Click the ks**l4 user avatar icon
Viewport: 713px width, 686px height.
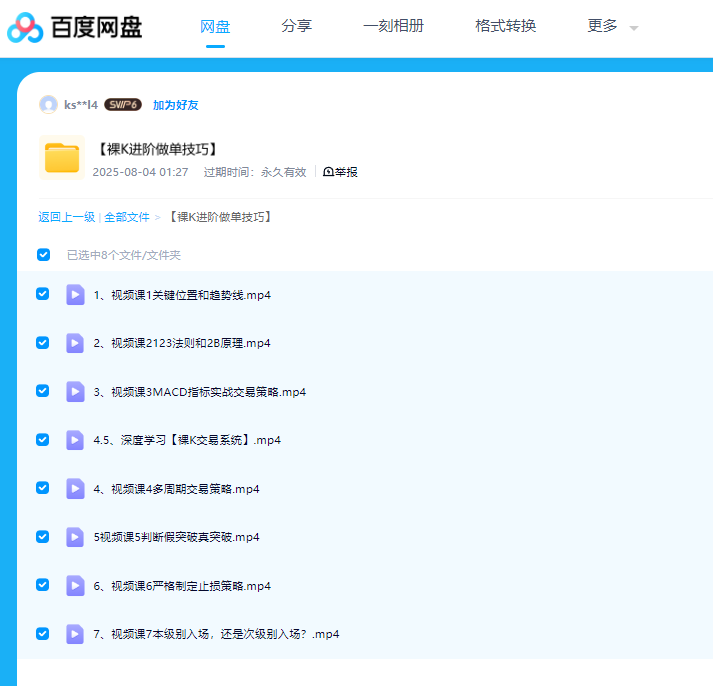[48, 105]
